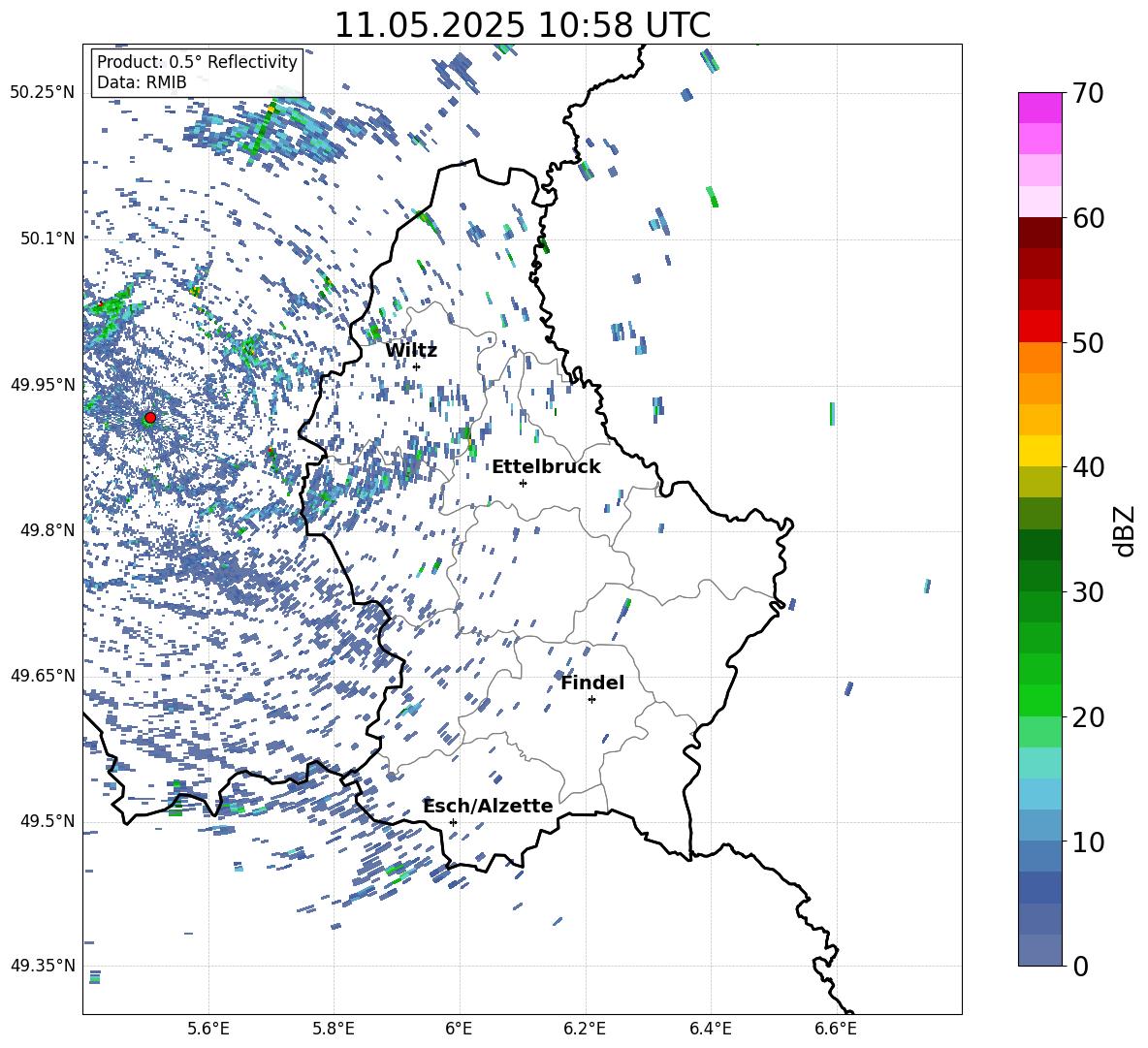Click the 49.35°N latitude label
Image resolution: width=1148 pixels, height=1048 pixels.
pos(43,966)
